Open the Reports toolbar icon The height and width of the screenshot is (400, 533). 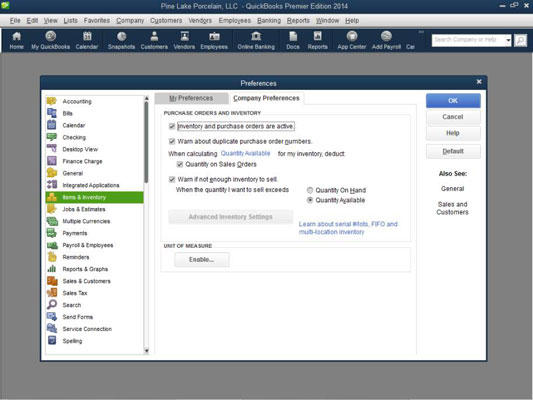pos(317,40)
